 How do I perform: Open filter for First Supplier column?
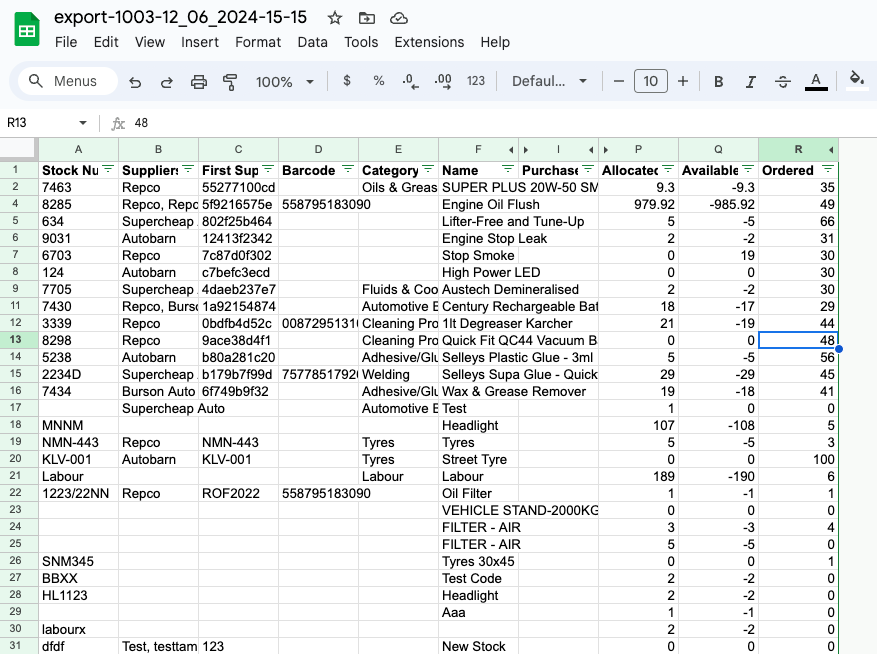point(268,169)
